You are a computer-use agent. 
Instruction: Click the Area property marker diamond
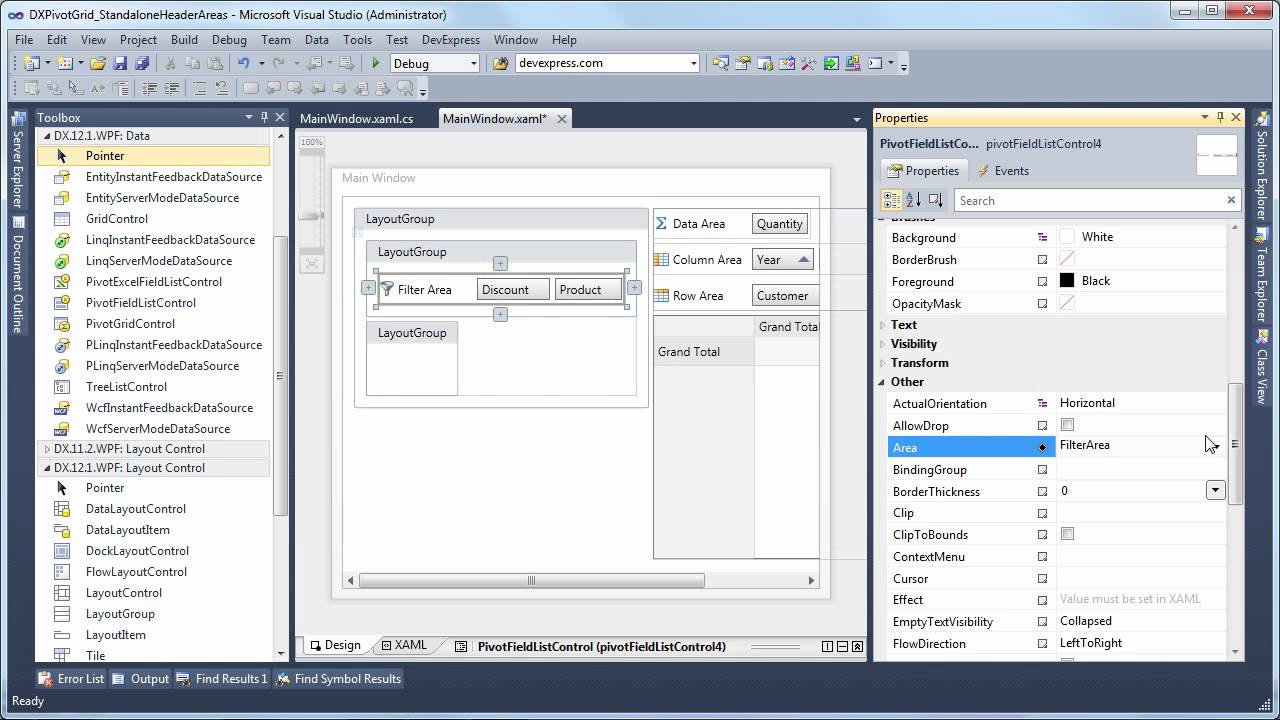click(1042, 448)
